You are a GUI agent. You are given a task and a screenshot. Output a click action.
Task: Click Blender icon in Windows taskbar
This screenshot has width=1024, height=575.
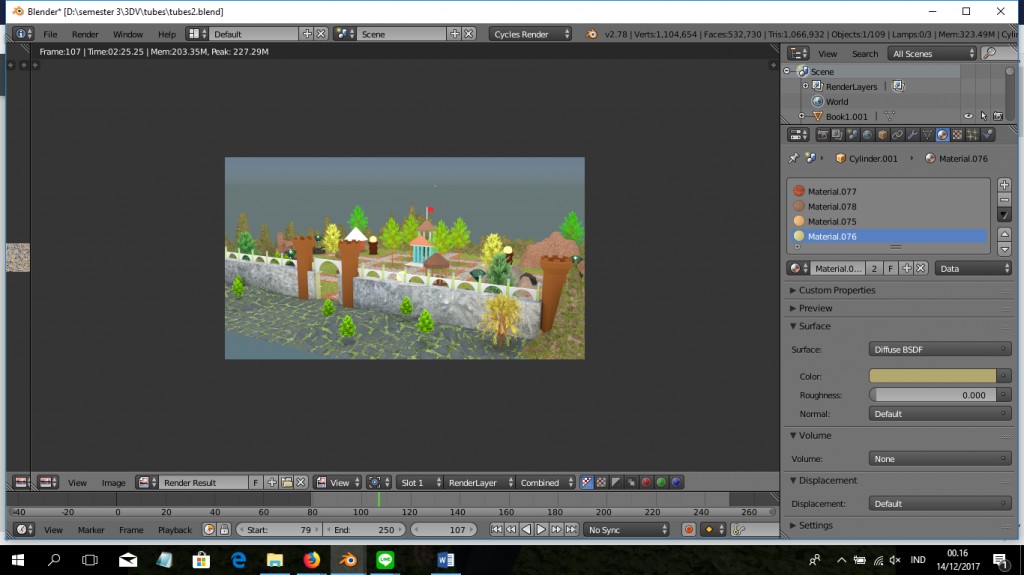tap(348, 561)
